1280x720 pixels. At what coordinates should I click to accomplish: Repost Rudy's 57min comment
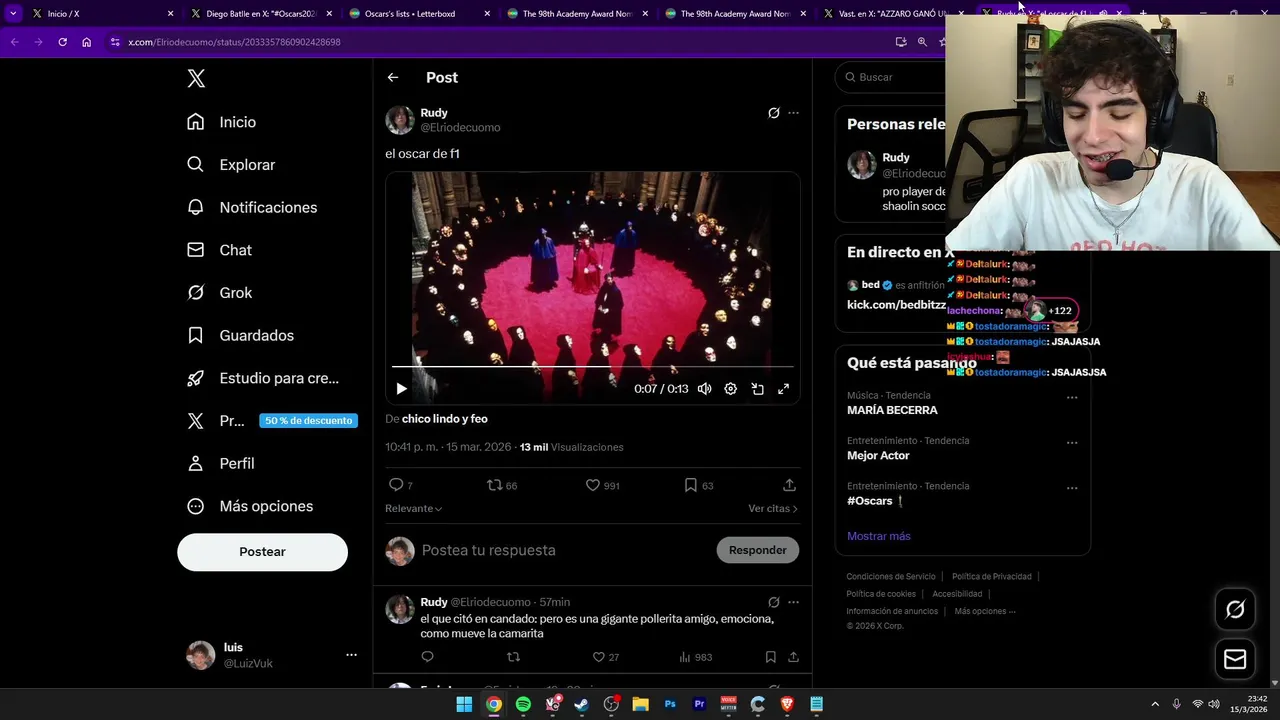point(513,657)
